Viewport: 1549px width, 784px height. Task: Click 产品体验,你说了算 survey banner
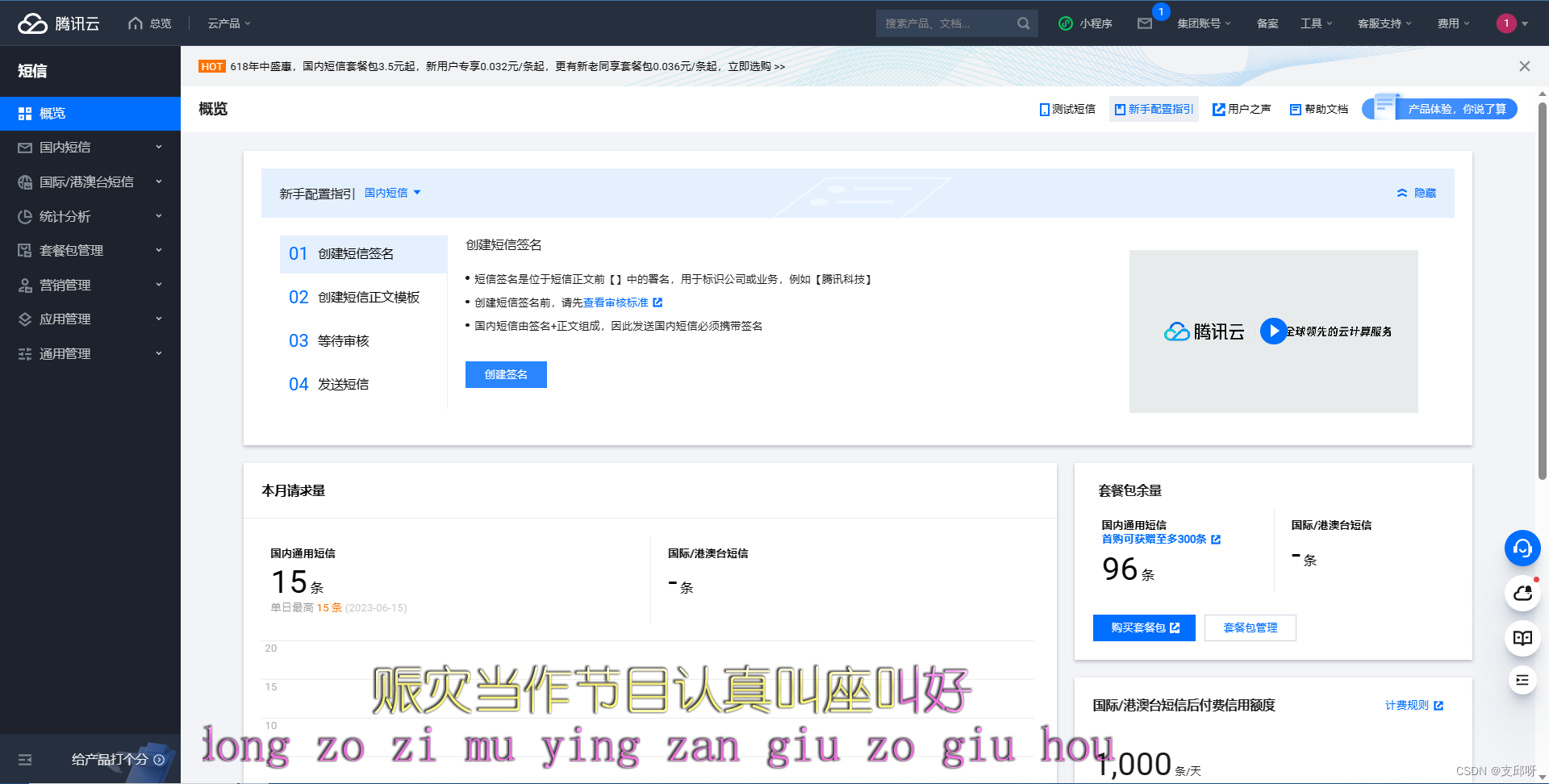coord(1440,108)
